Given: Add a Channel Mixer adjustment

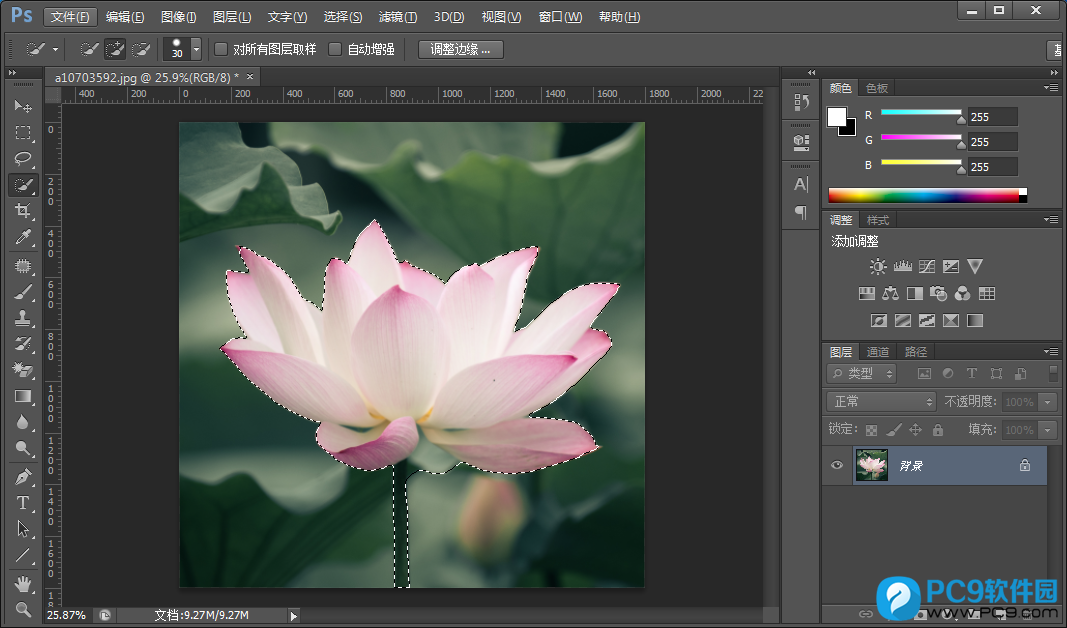Looking at the screenshot, I should click(x=962, y=294).
